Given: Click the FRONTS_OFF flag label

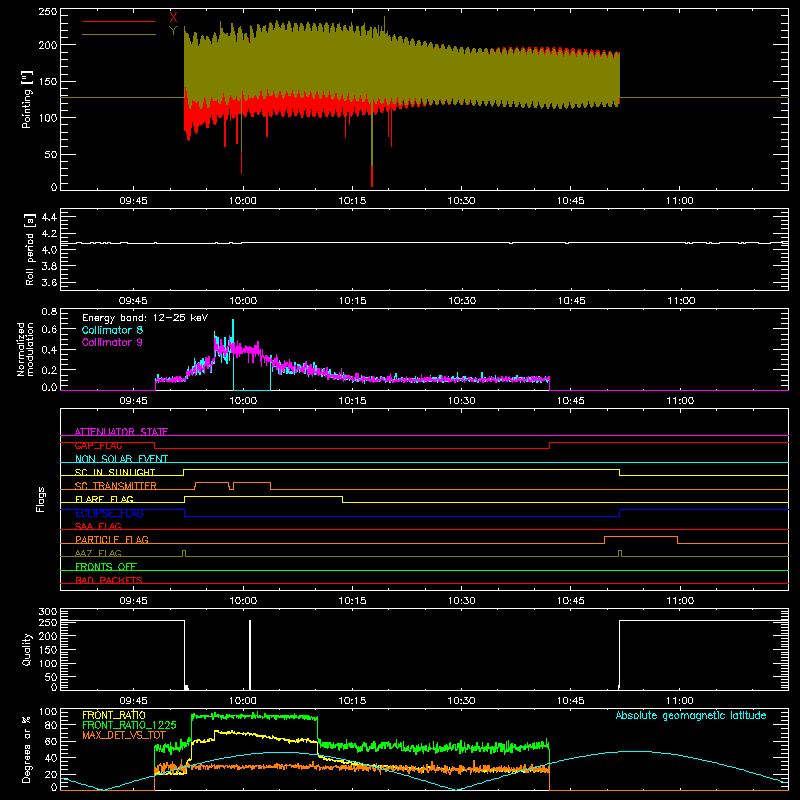Looking at the screenshot, I should [x=106, y=566].
